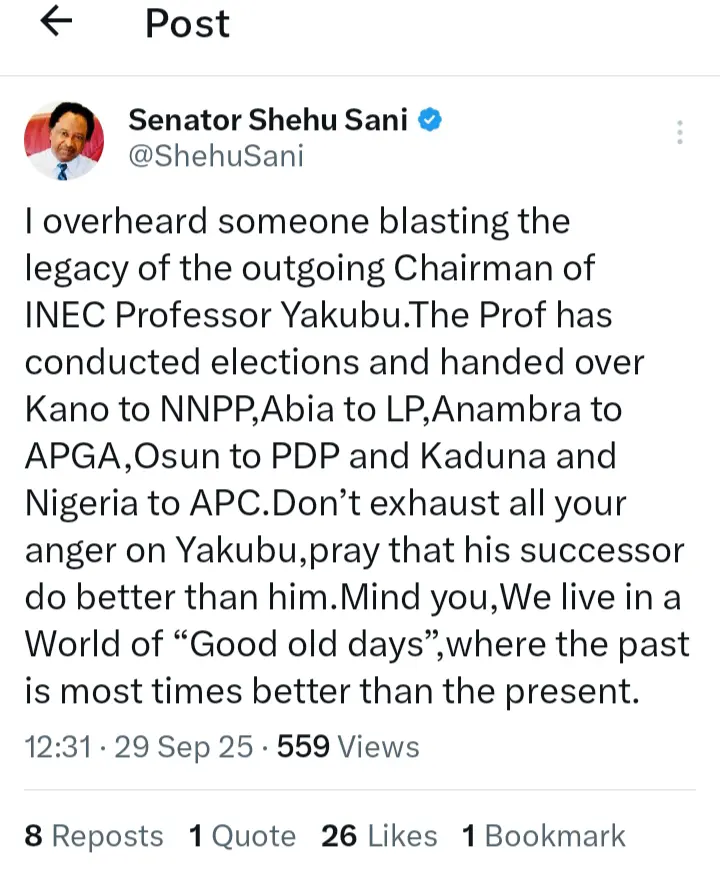
Task: Open Shehu Sani's profile picture
Action: coord(64,139)
